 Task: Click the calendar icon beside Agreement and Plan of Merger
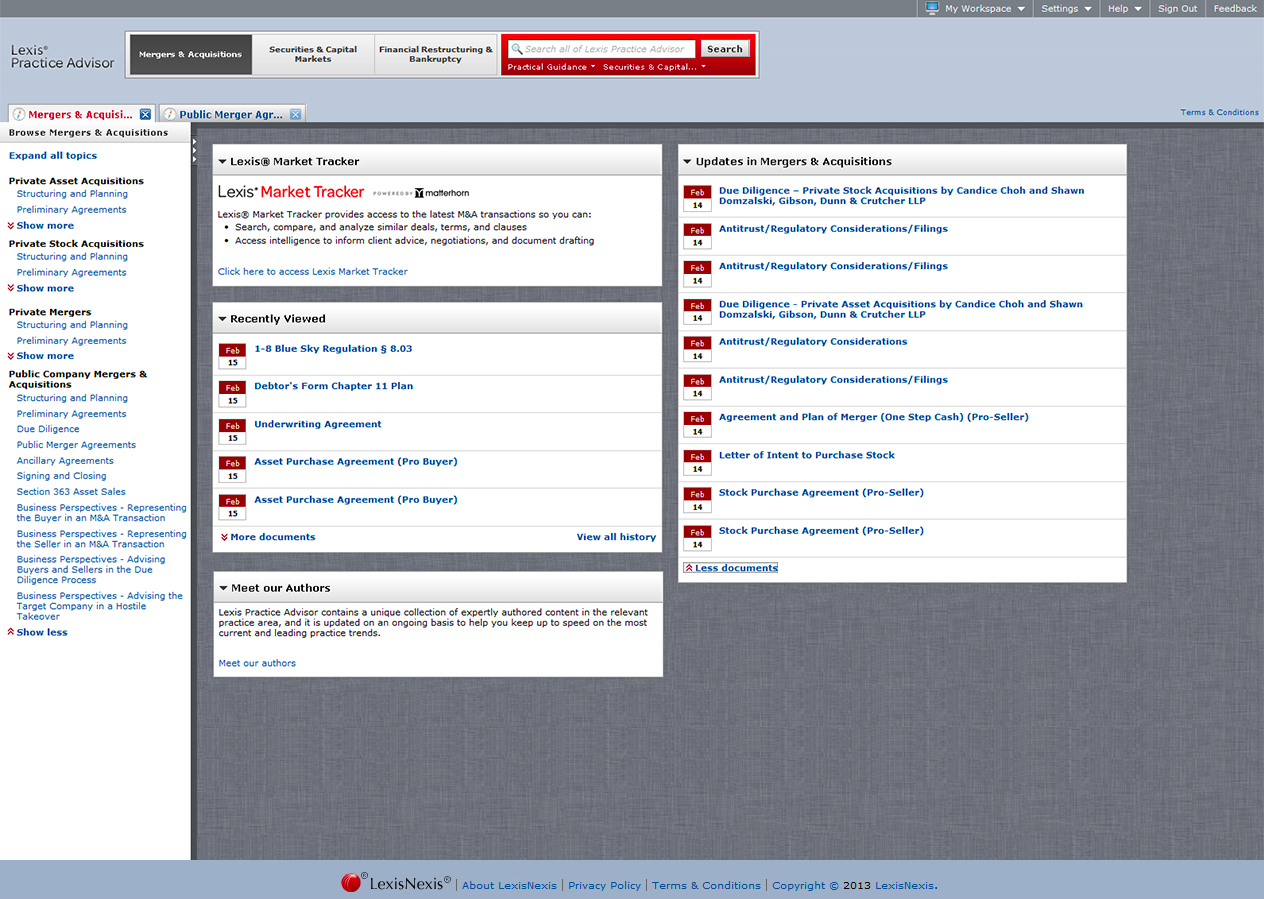point(697,424)
